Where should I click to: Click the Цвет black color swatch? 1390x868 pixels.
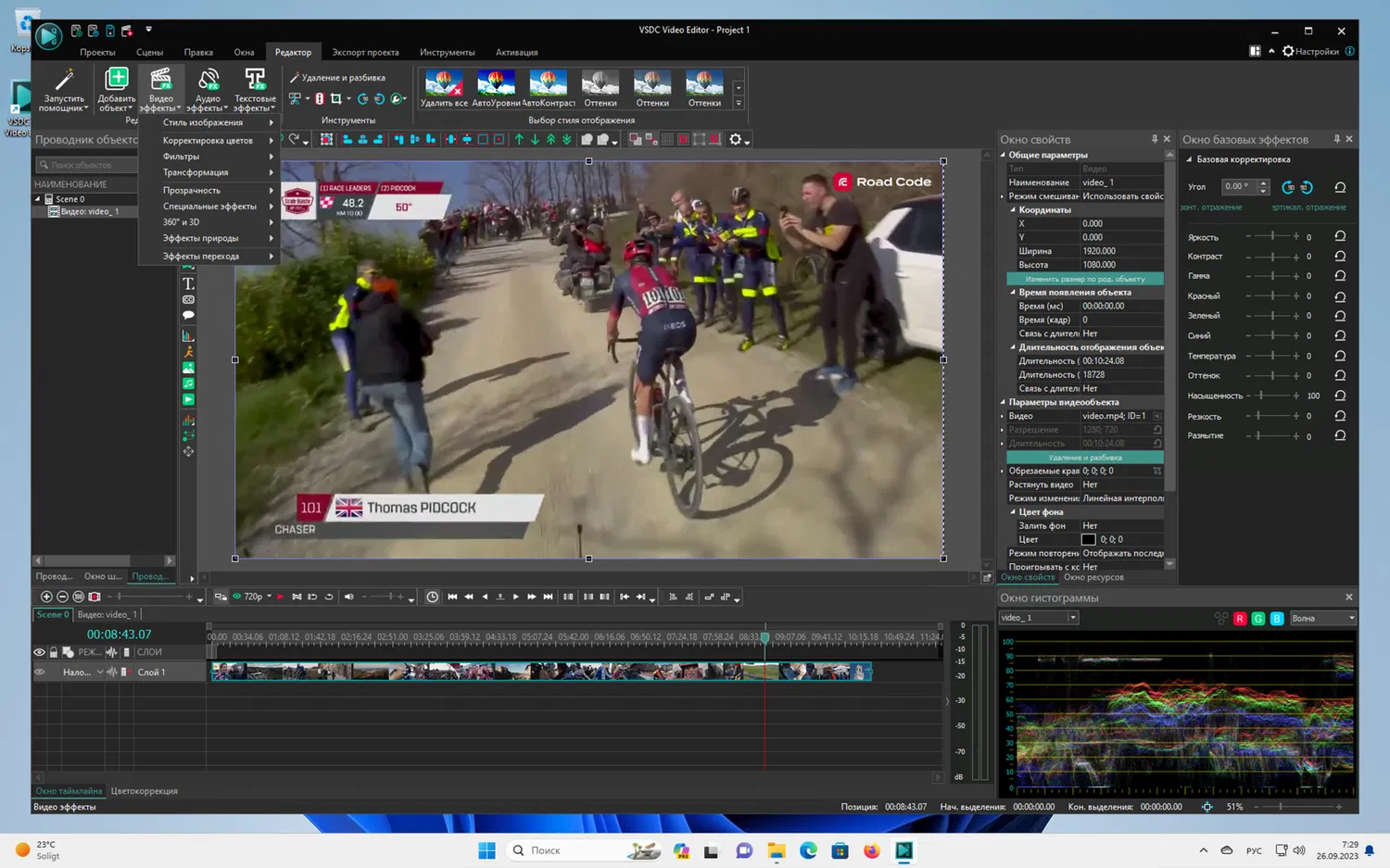[x=1088, y=539]
